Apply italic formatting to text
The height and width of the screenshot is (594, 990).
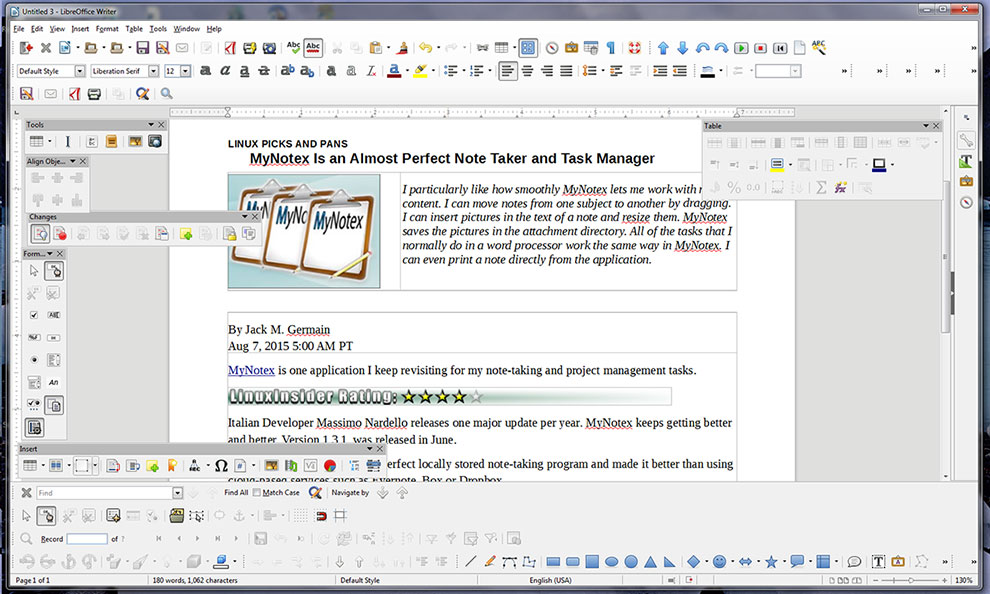click(x=225, y=71)
